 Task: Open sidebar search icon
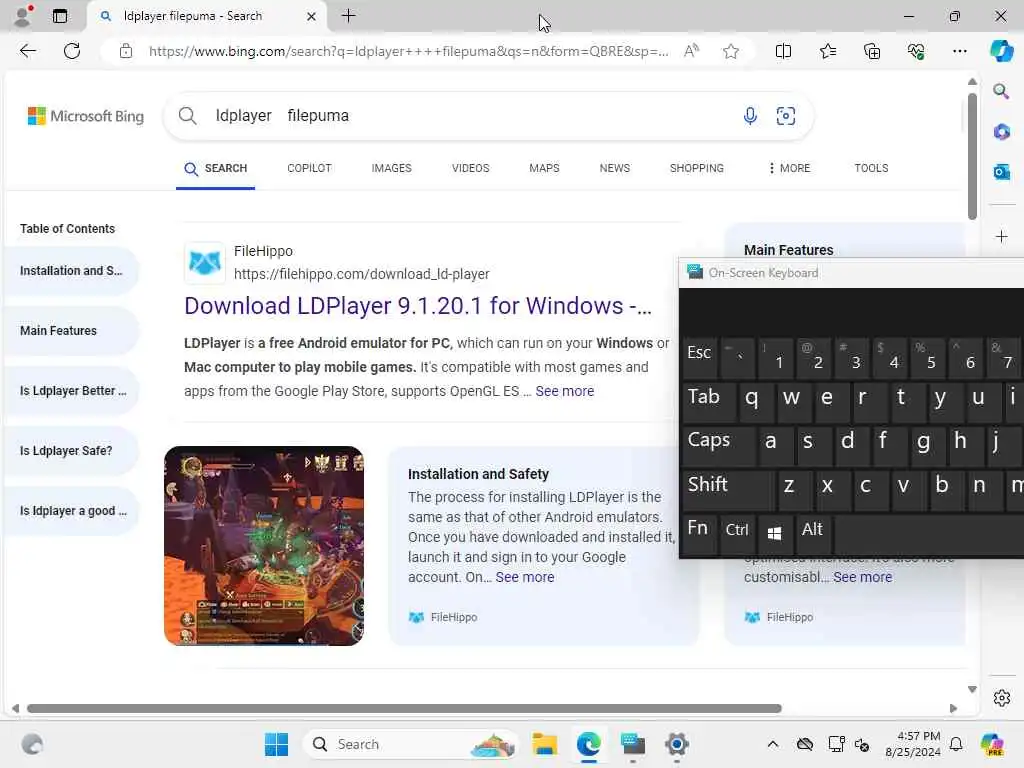coord(1001,91)
